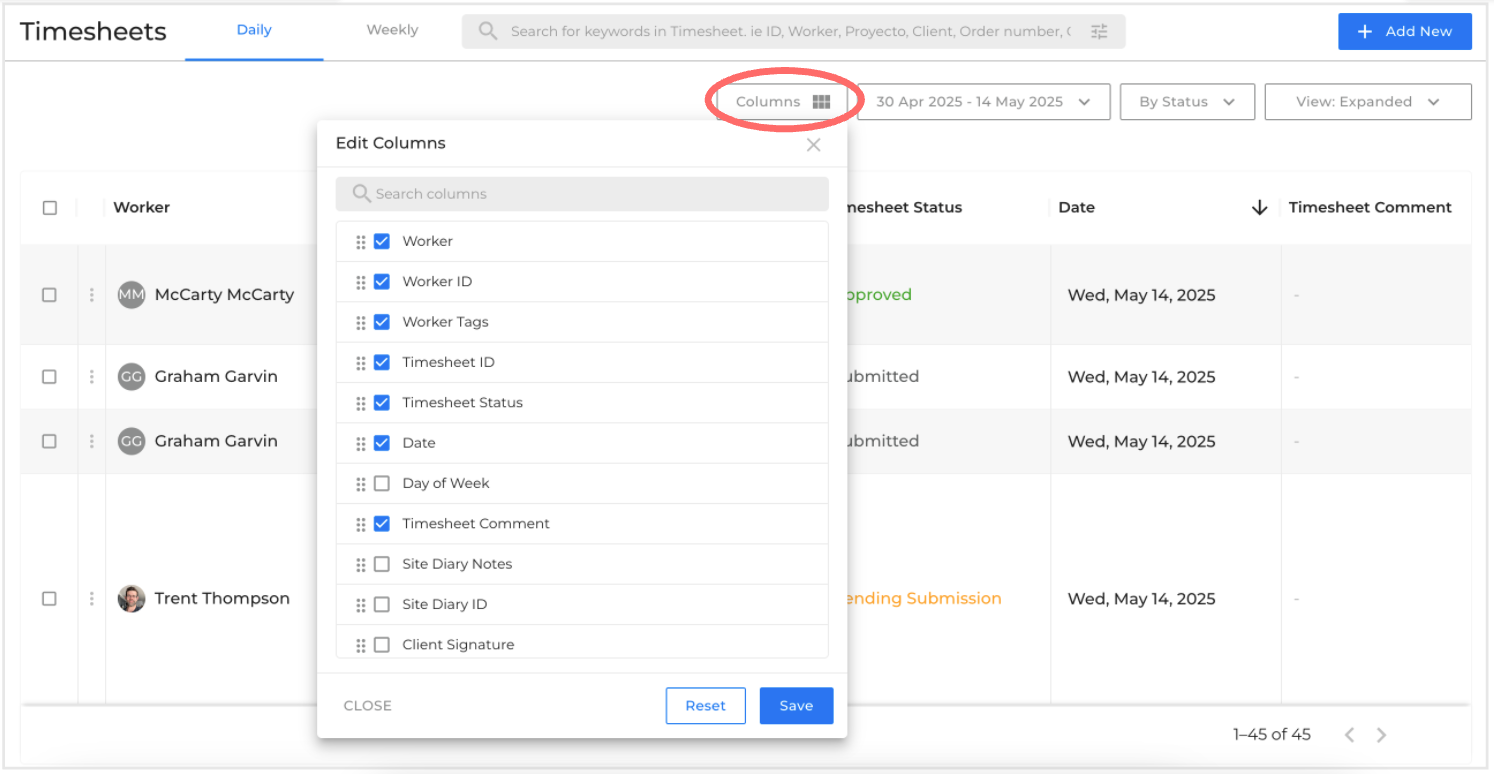The height and width of the screenshot is (774, 1494).
Task: Click the Columns button
Action: coord(782,102)
